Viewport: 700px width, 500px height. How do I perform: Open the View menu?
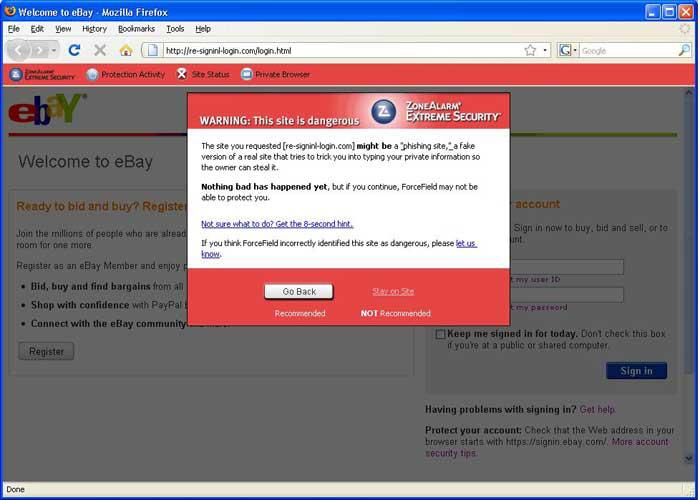click(63, 29)
